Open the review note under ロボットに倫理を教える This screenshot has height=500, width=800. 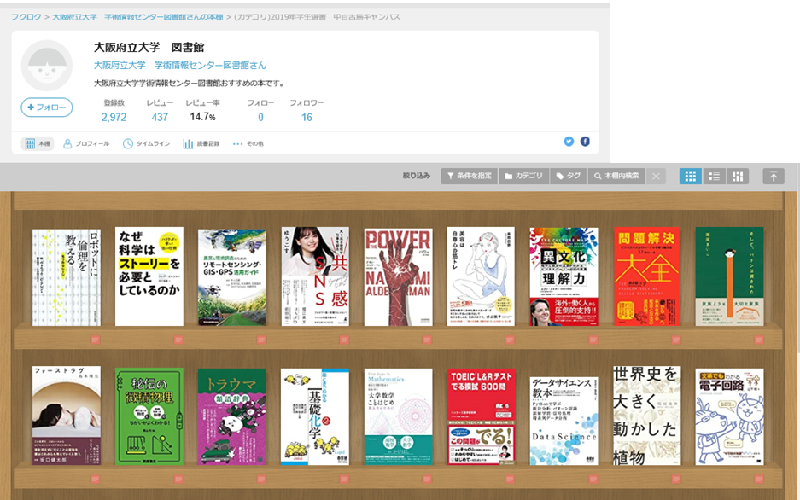click(95, 339)
